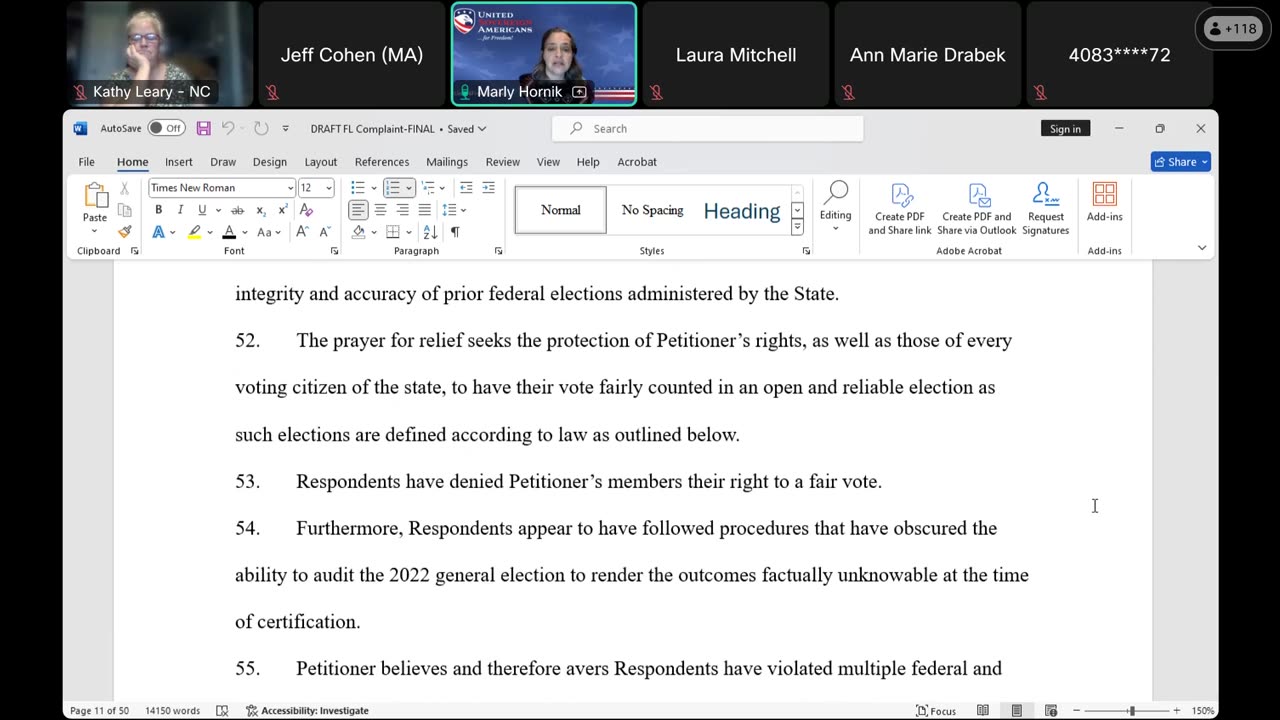Open participant list +118 button

1233,29
